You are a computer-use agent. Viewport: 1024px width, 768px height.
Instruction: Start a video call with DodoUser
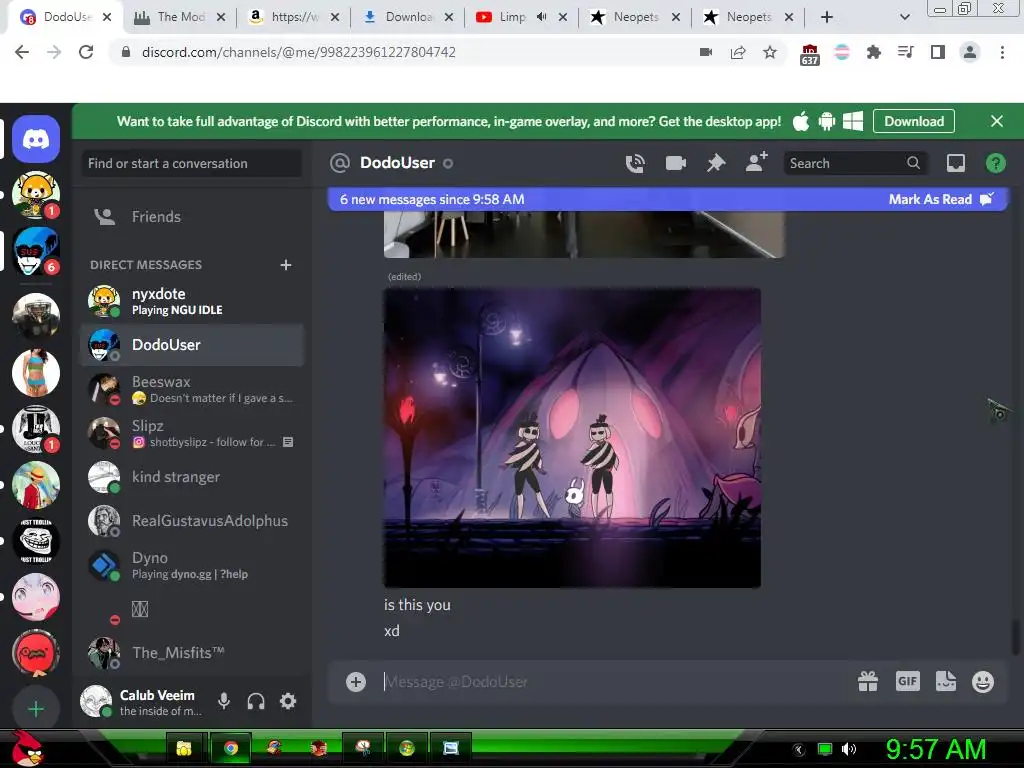[675, 163]
